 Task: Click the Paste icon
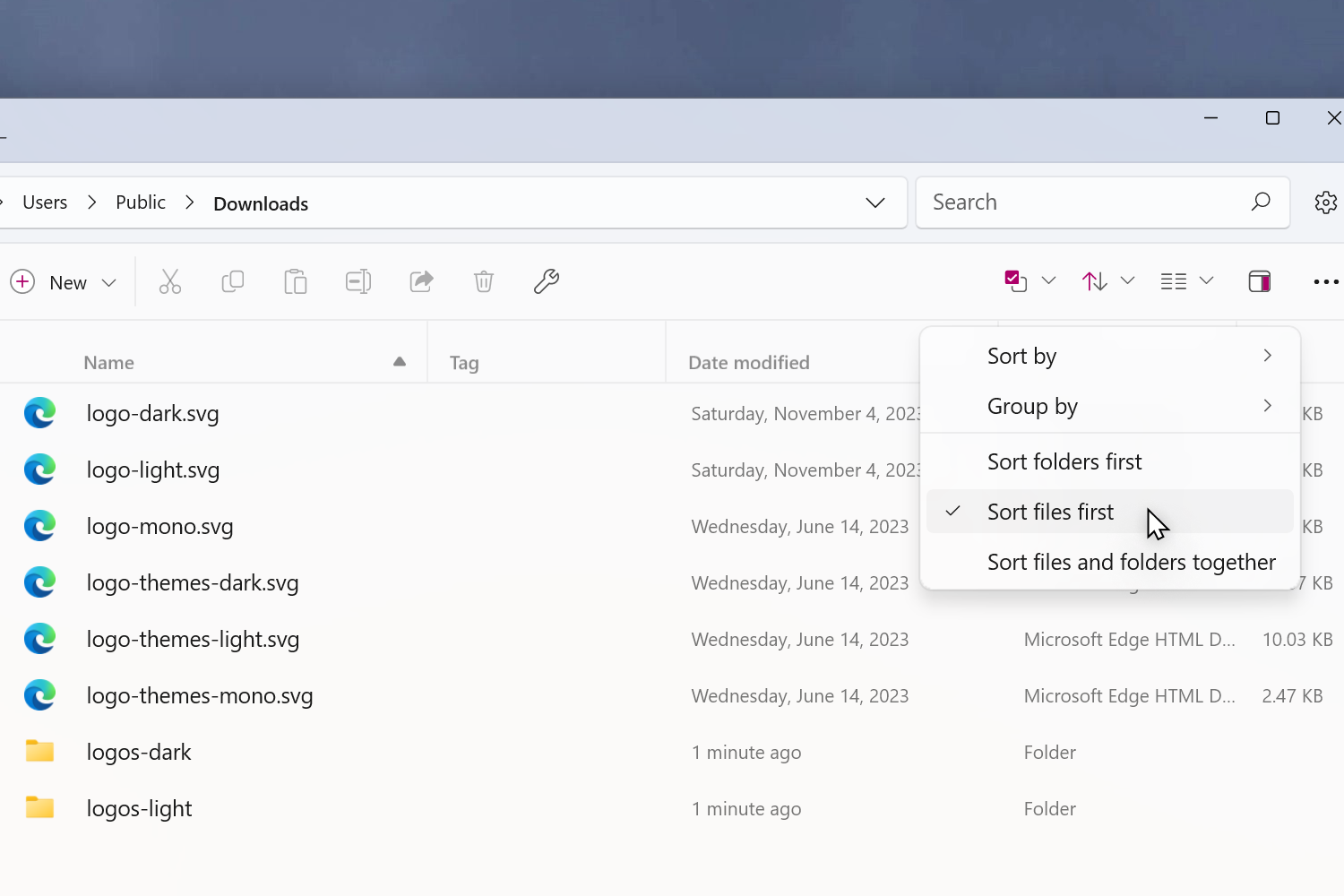click(x=295, y=281)
